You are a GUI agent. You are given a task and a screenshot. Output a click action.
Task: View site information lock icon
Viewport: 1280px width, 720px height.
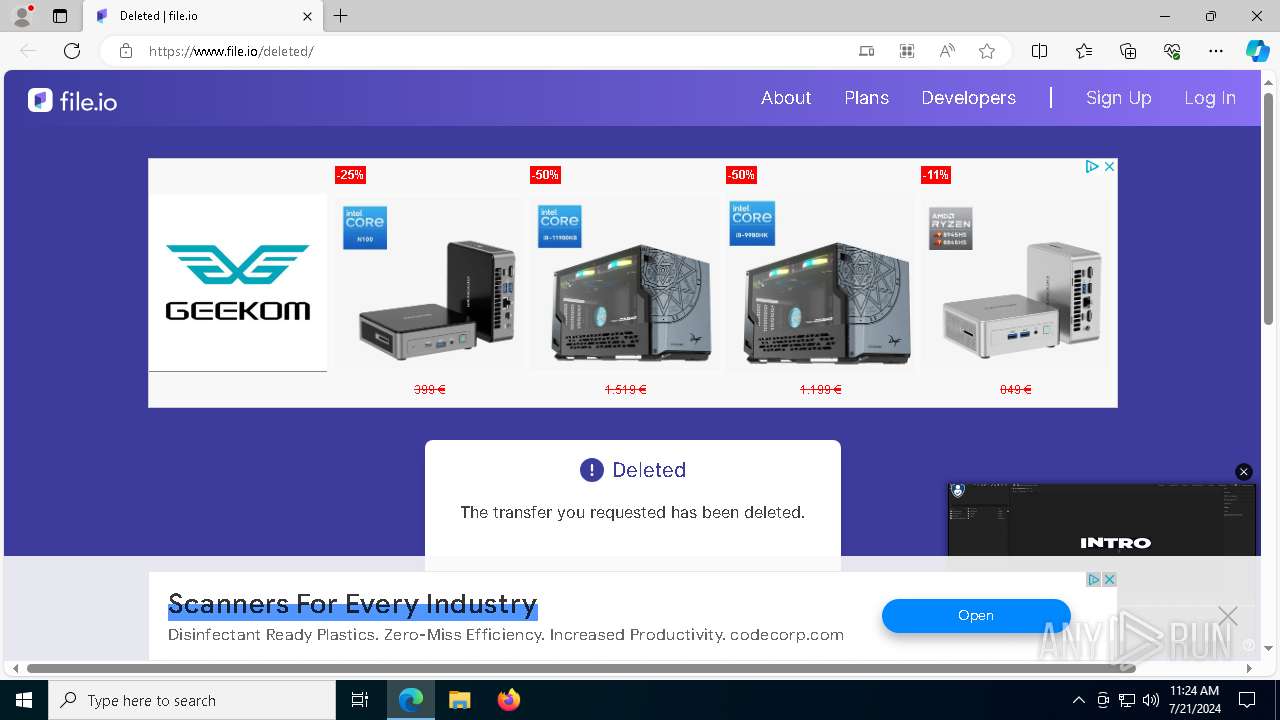[125, 51]
